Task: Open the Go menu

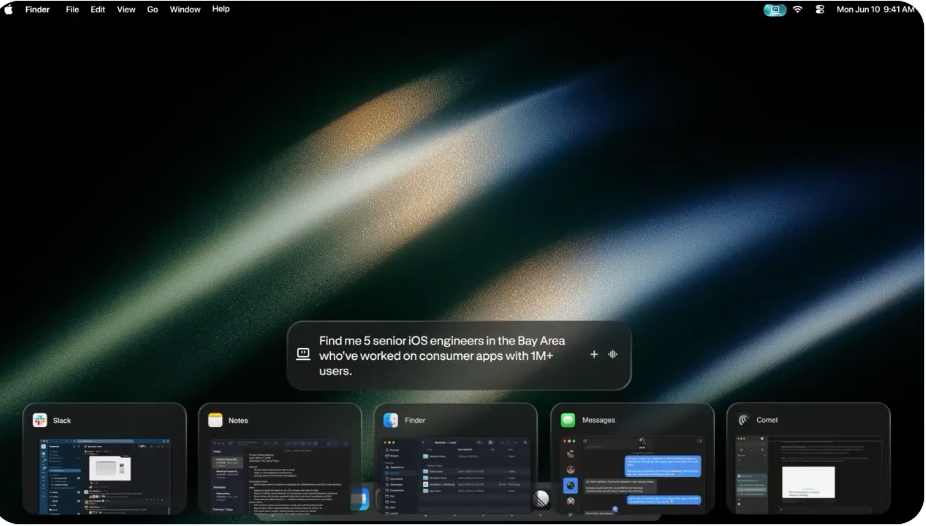Action: (x=153, y=9)
